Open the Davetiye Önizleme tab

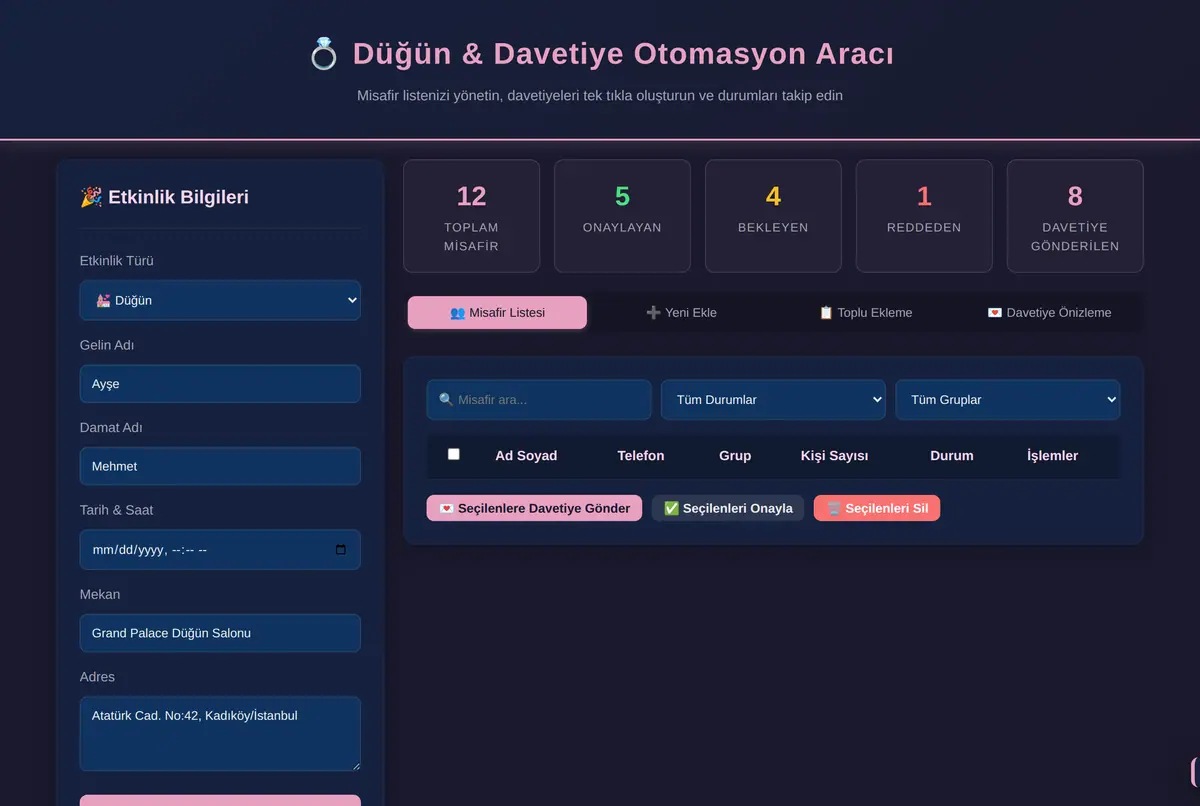(x=1049, y=312)
